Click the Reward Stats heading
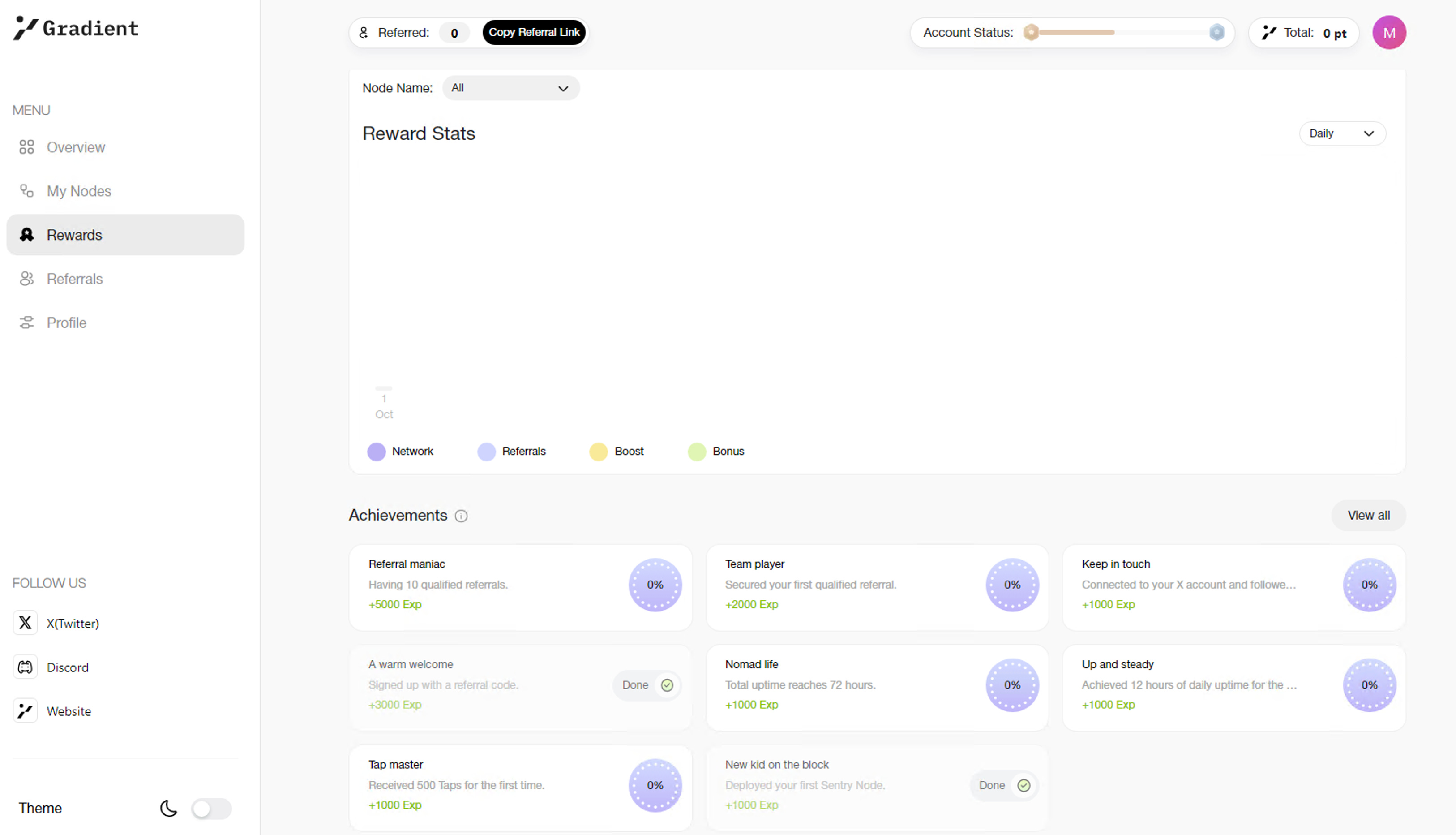 point(419,133)
